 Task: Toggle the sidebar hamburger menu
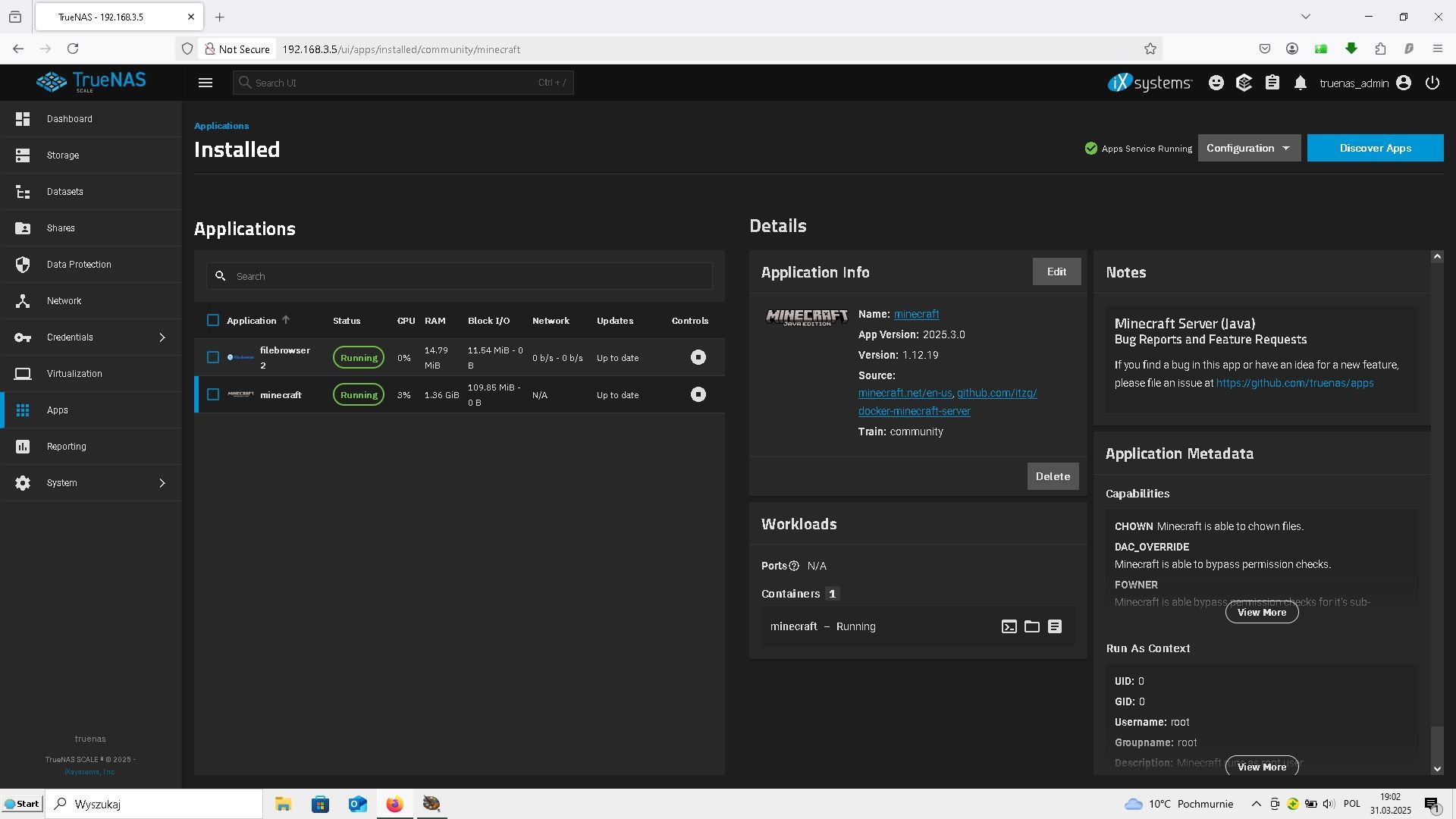point(205,83)
